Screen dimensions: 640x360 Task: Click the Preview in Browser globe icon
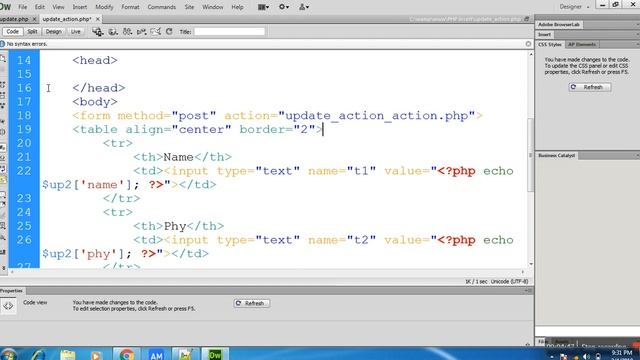(113, 31)
